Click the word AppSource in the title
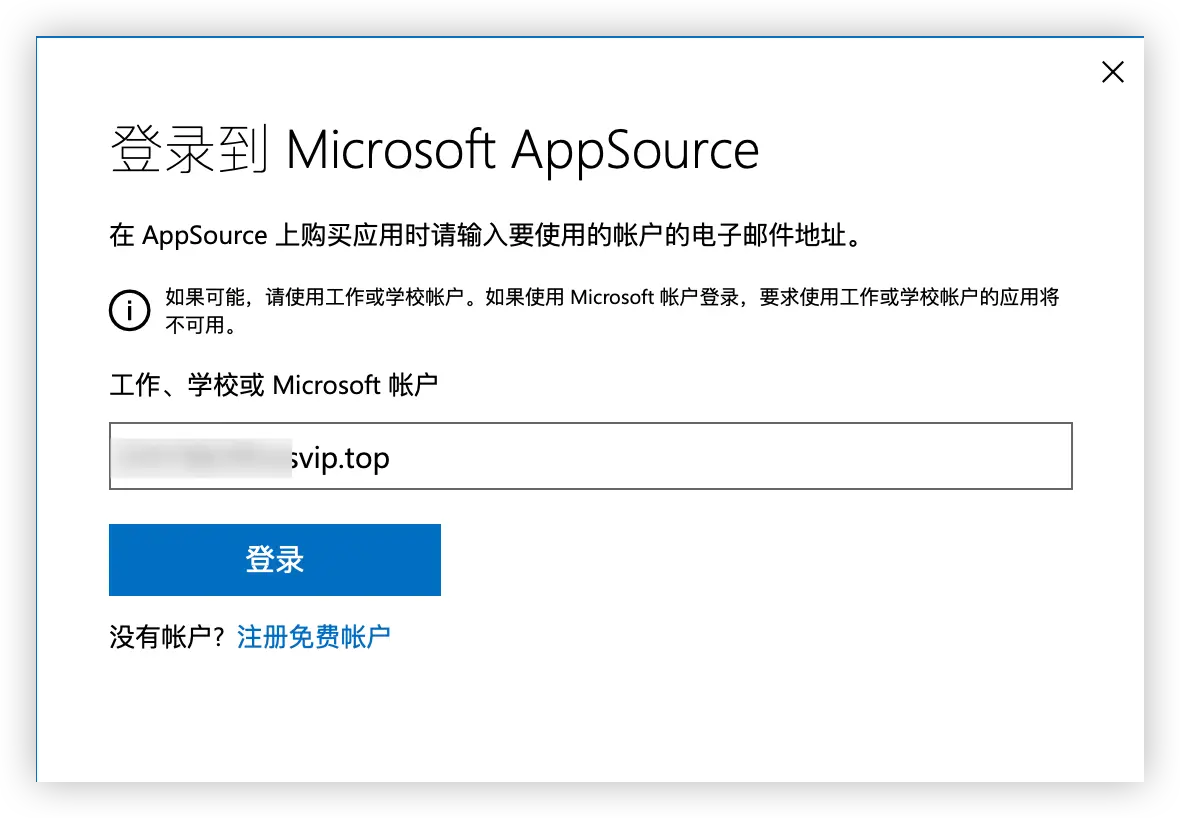The height and width of the screenshot is (818, 1180). click(635, 151)
